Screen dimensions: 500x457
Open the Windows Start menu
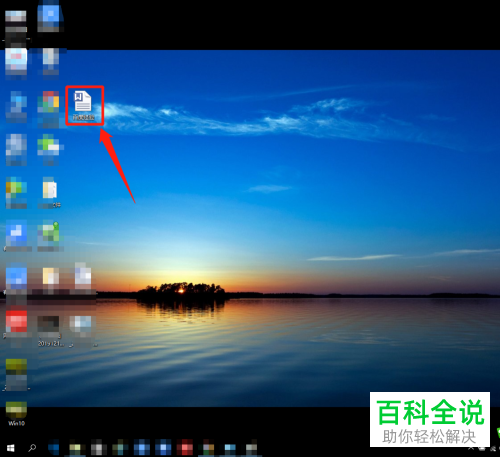pyautogui.click(x=10, y=448)
